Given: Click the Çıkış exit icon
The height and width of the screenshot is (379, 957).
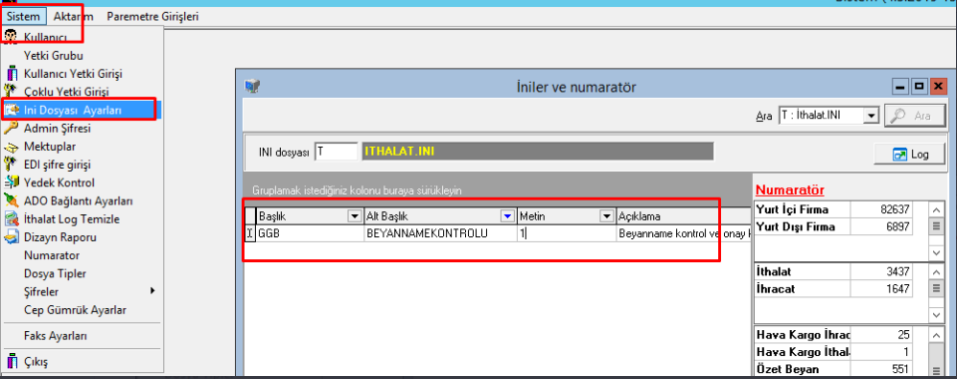Looking at the screenshot, I should (10, 361).
